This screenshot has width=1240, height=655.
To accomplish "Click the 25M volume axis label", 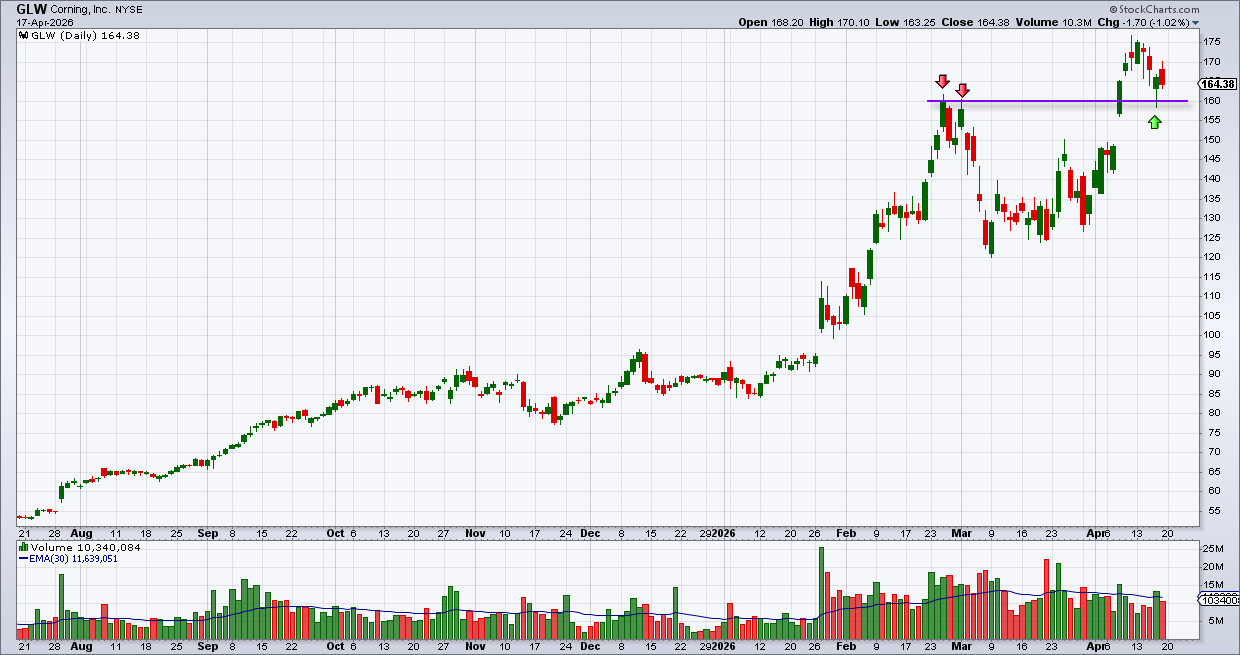I will (x=1212, y=549).
